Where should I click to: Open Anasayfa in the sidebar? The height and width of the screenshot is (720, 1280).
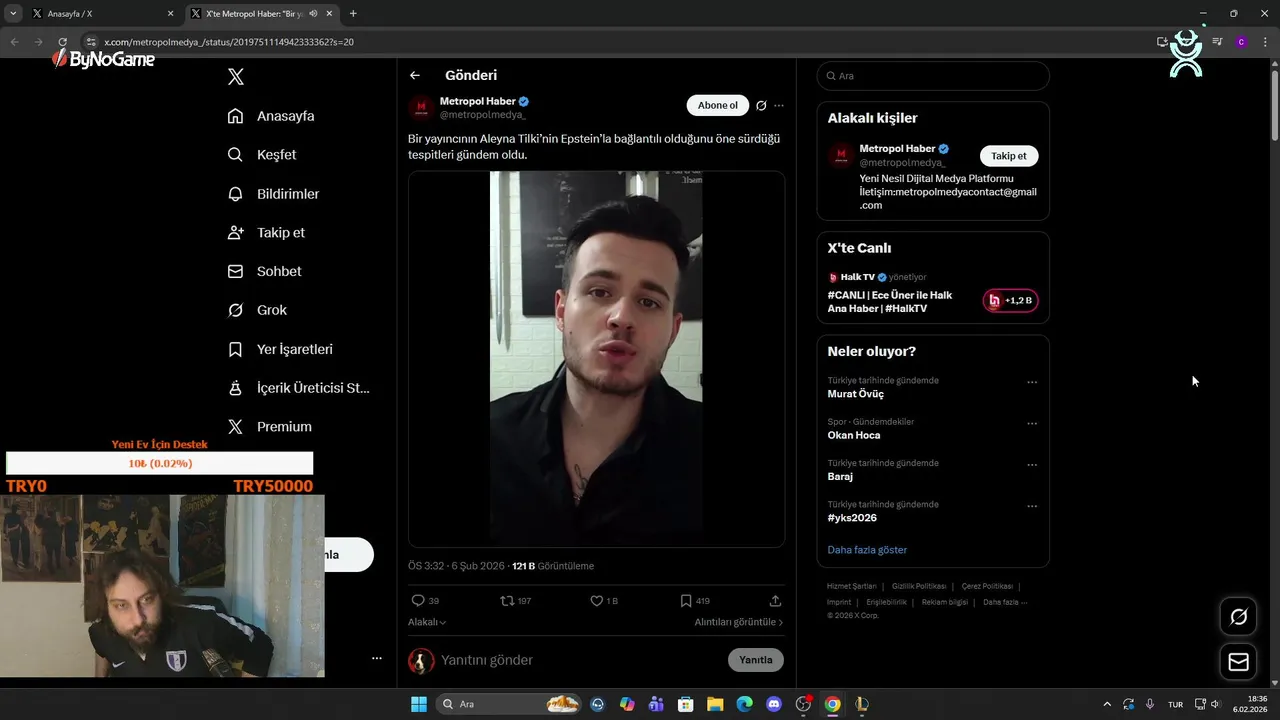click(x=271, y=116)
